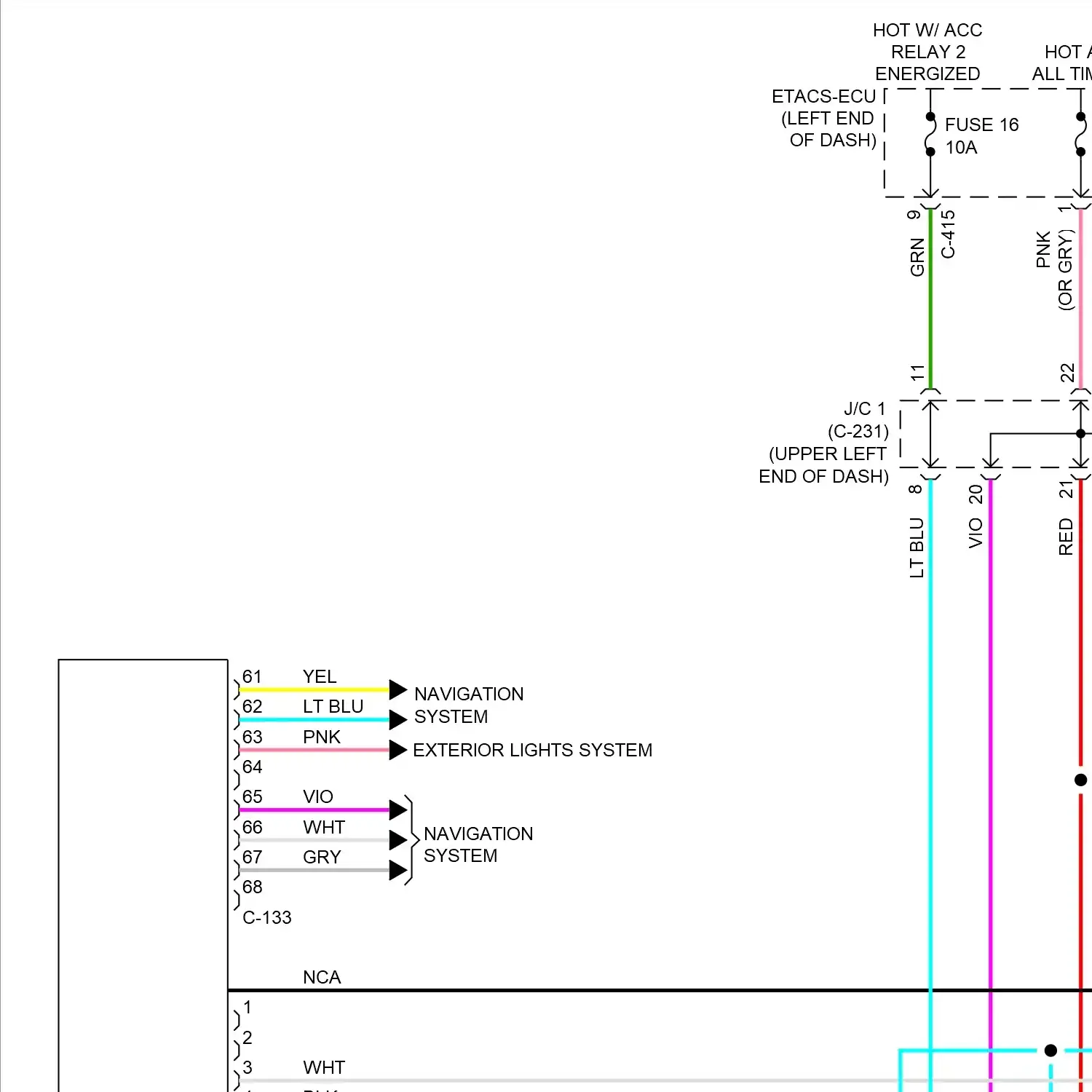Click the NCA label
The width and height of the screenshot is (1092, 1092).
322,977
